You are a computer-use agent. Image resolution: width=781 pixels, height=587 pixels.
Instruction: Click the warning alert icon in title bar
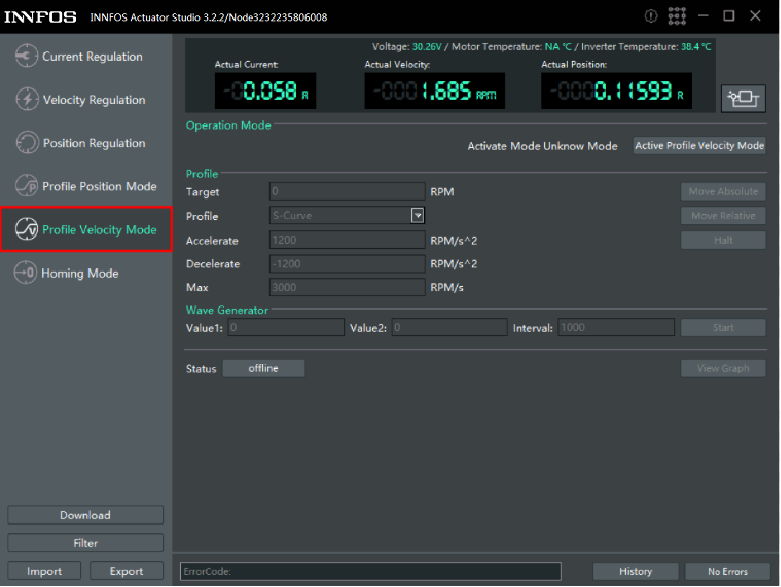(651, 16)
